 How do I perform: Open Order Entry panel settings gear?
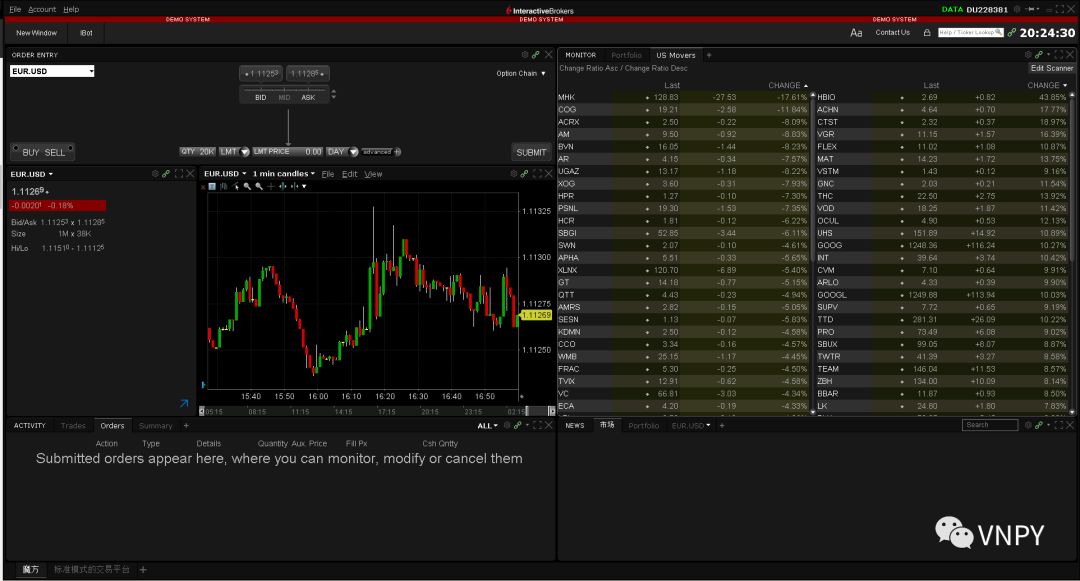pos(525,54)
